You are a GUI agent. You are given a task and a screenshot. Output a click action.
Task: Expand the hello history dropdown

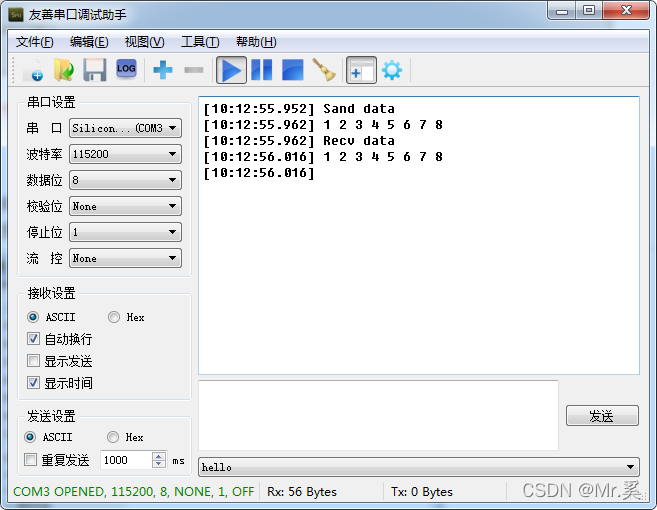tap(630, 467)
